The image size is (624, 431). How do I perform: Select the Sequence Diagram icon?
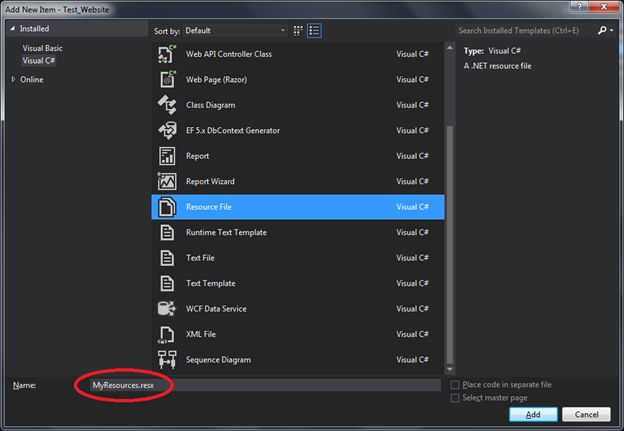(x=167, y=360)
